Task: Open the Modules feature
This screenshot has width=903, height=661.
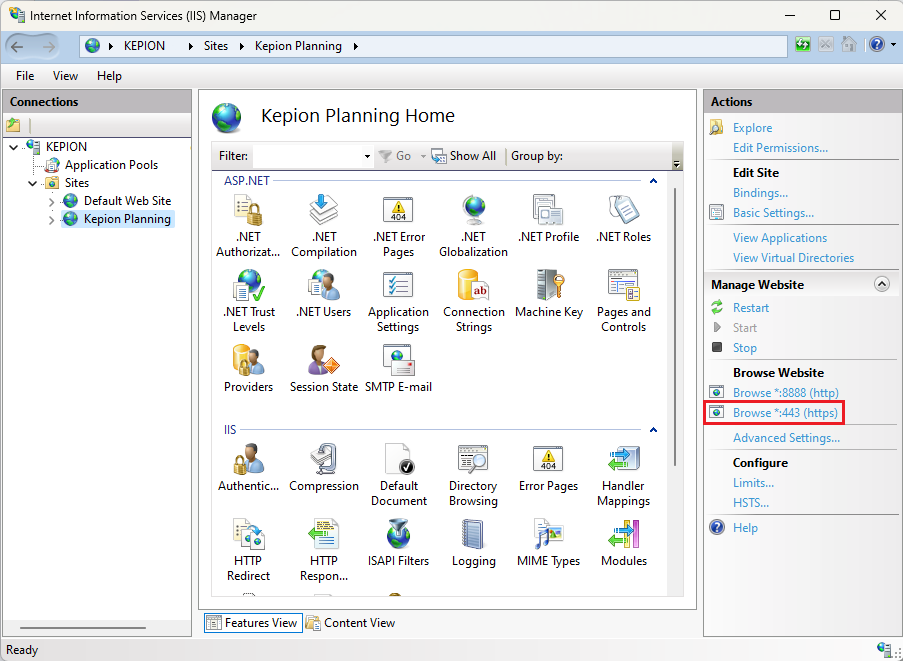Action: point(624,542)
